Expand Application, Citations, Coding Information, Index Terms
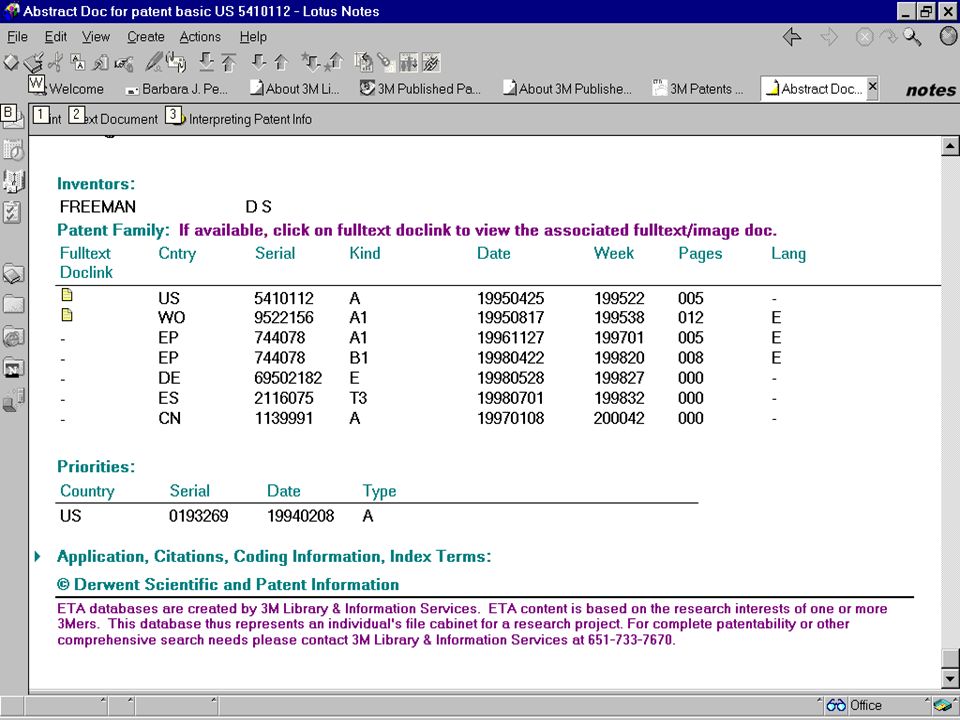The image size is (960, 720). 38,557
